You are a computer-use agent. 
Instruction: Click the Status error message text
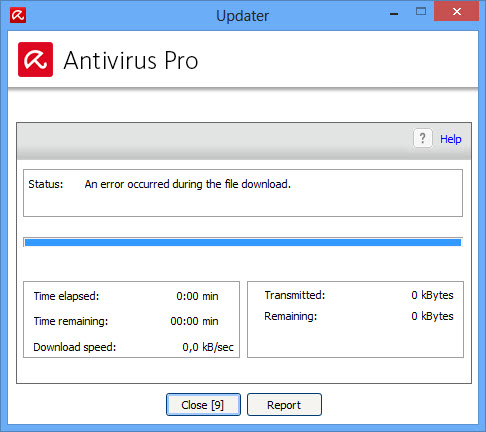tap(188, 184)
